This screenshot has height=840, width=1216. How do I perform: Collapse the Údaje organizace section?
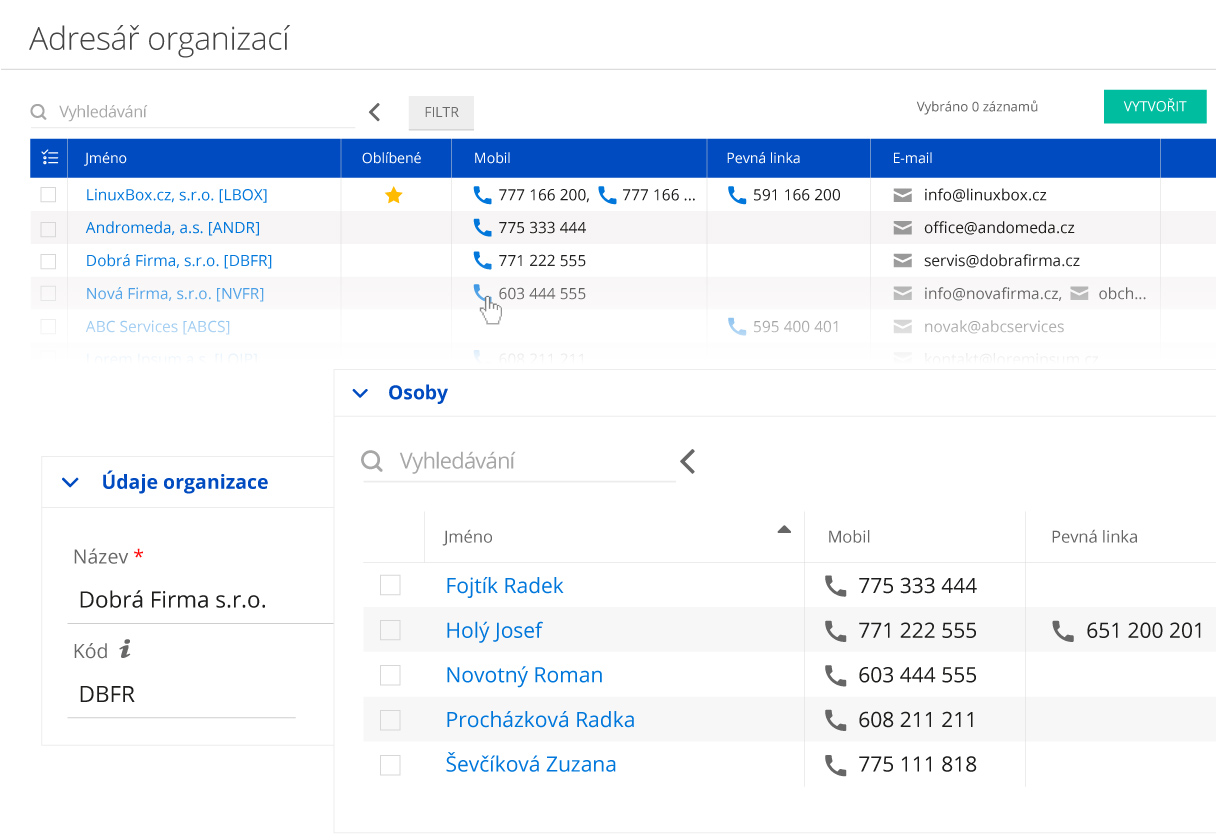pos(70,483)
